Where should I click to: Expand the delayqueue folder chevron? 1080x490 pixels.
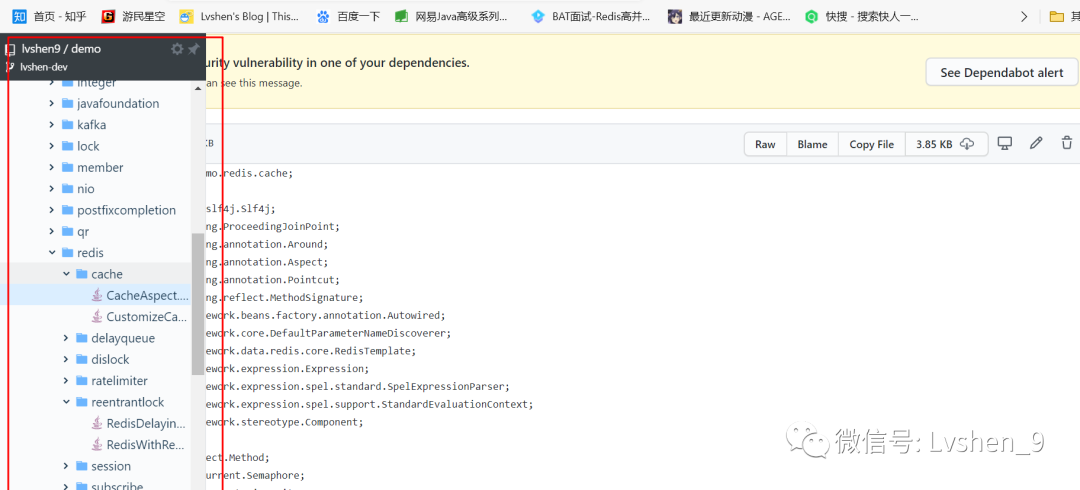66,338
